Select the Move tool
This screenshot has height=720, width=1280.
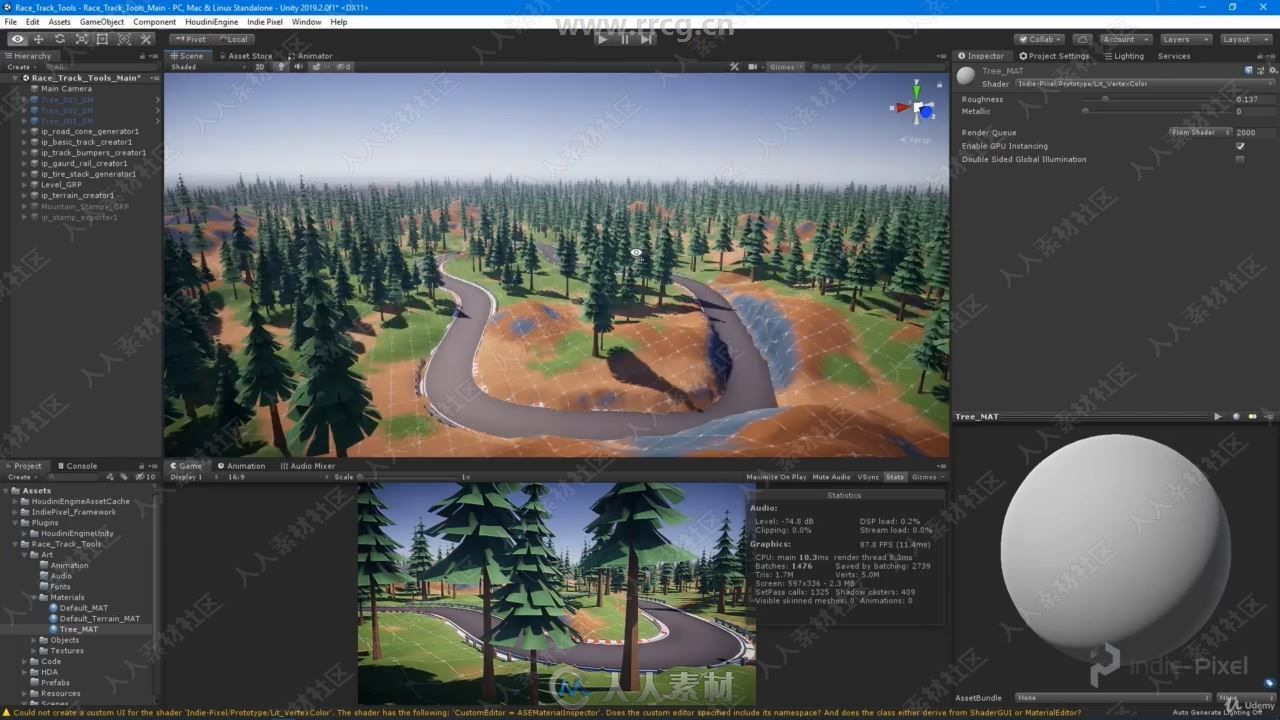38,39
